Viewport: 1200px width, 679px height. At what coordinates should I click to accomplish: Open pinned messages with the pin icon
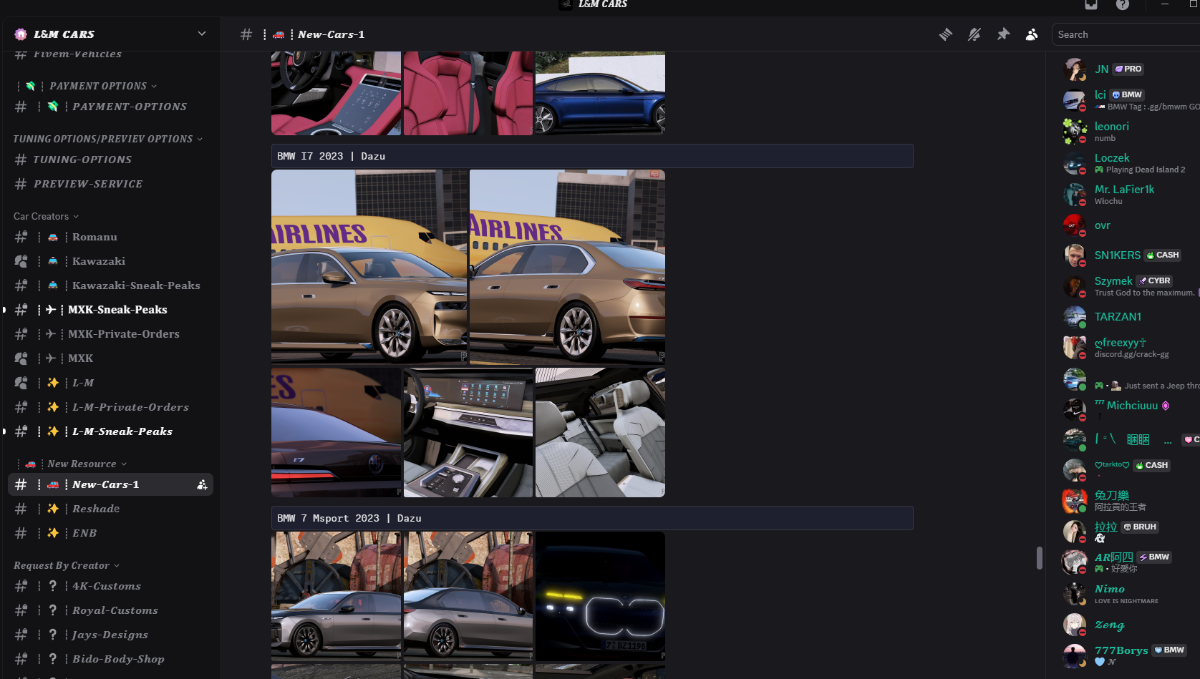[x=1003, y=34]
